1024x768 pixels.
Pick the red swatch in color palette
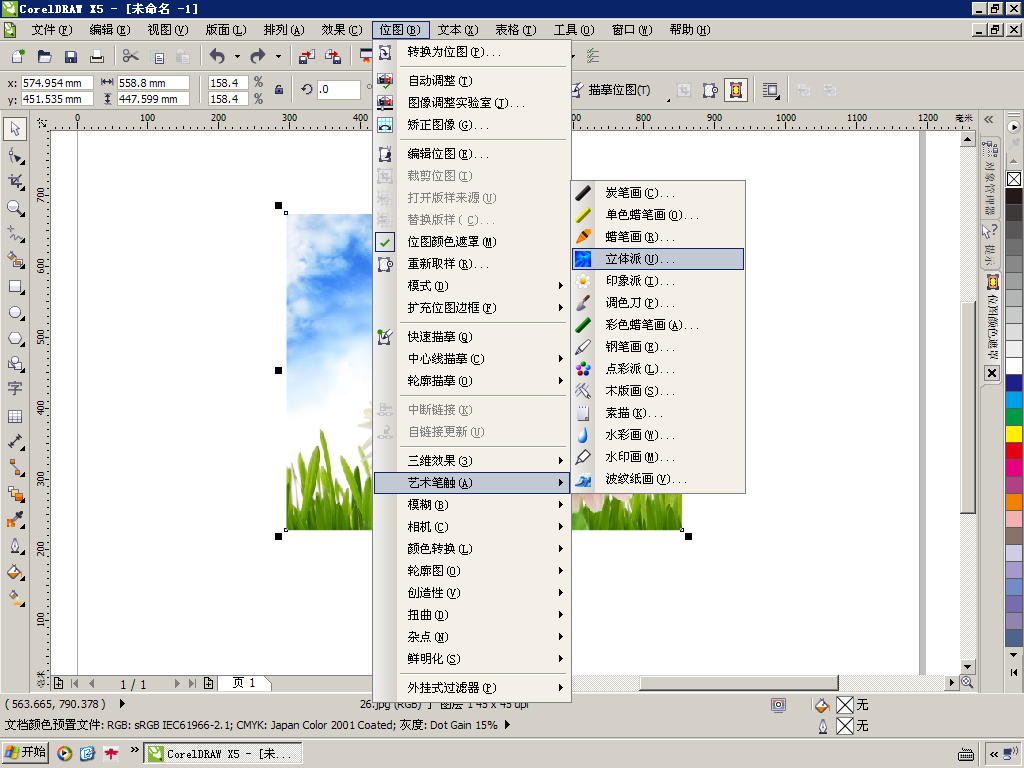pyautogui.click(x=1014, y=451)
